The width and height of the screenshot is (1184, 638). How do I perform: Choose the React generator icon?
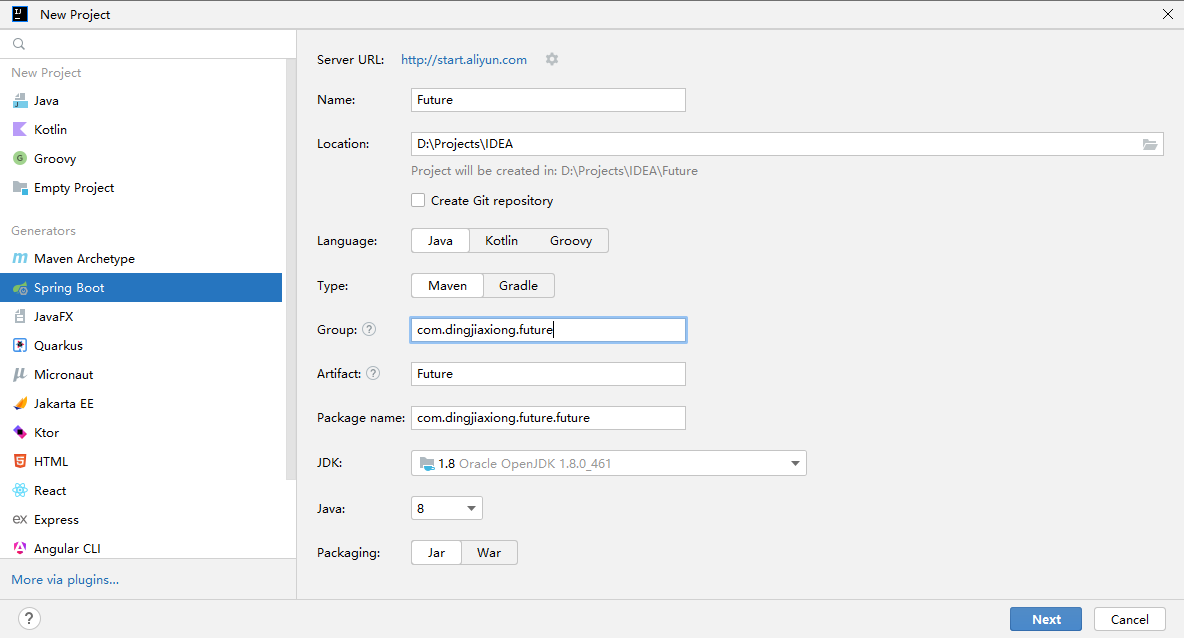(20, 491)
